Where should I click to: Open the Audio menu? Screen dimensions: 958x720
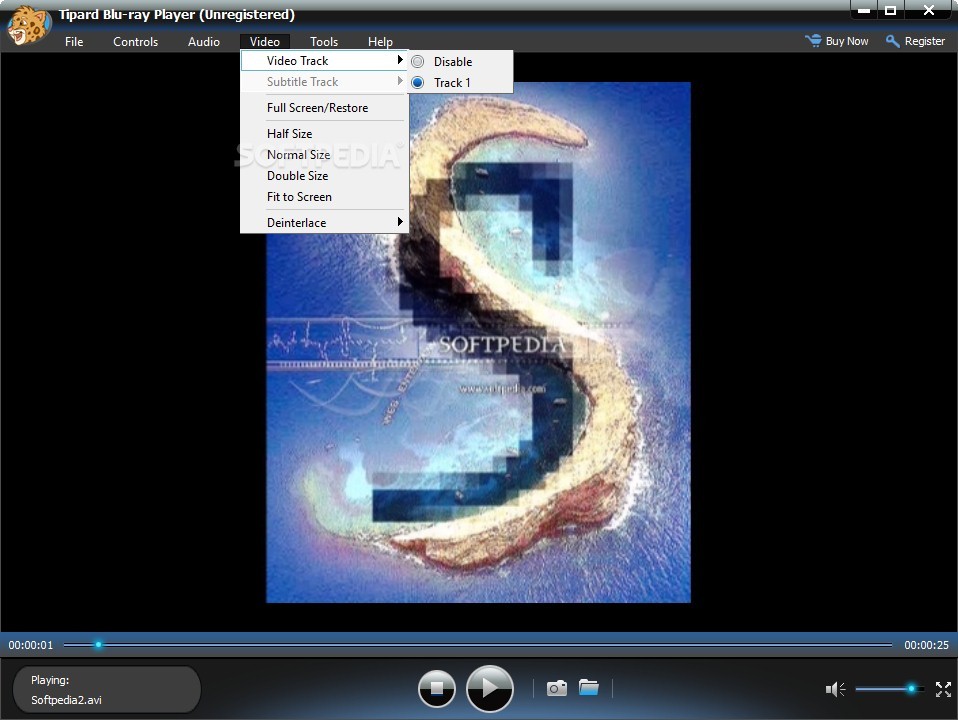coord(203,42)
